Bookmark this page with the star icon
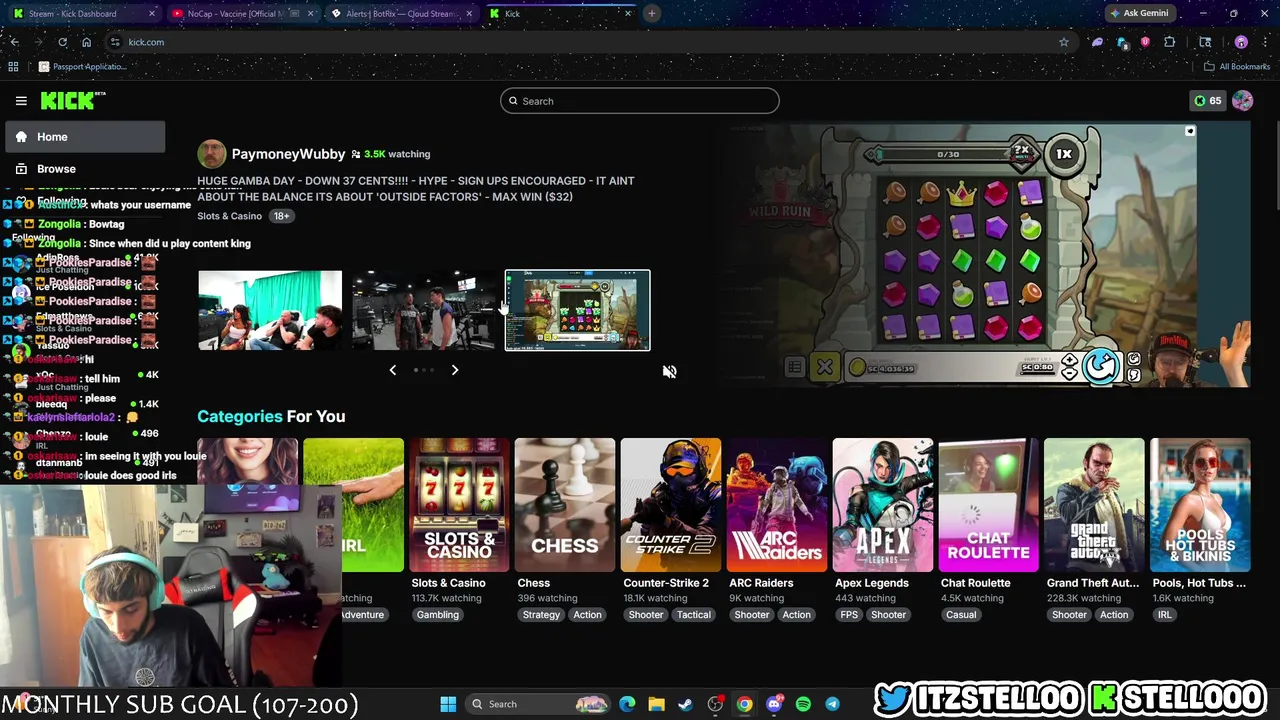 (x=1063, y=42)
